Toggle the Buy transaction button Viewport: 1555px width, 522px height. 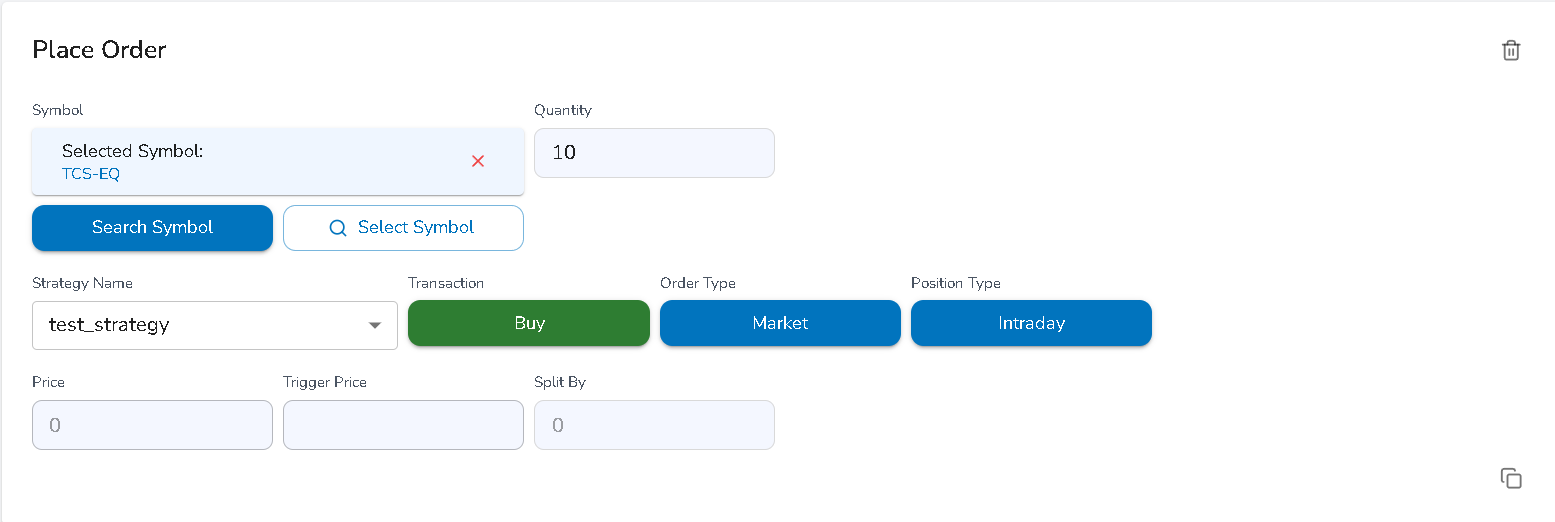point(529,323)
